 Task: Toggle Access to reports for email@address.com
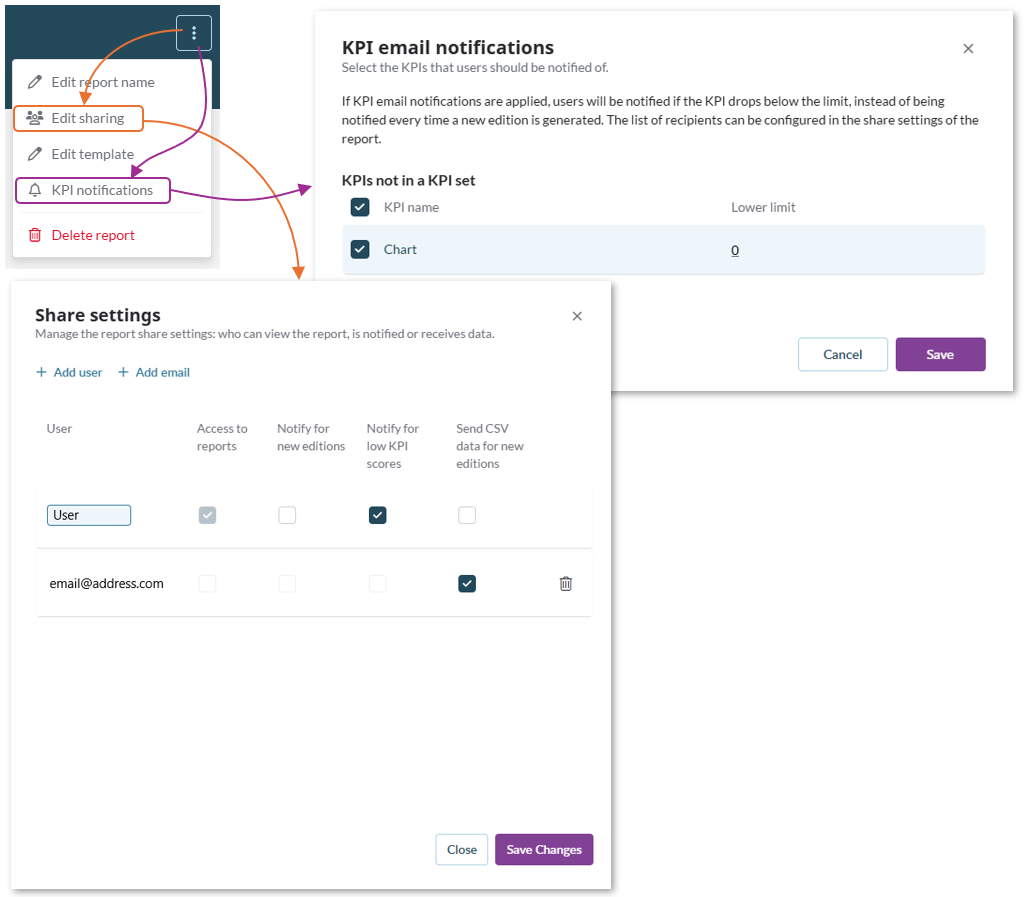(208, 584)
